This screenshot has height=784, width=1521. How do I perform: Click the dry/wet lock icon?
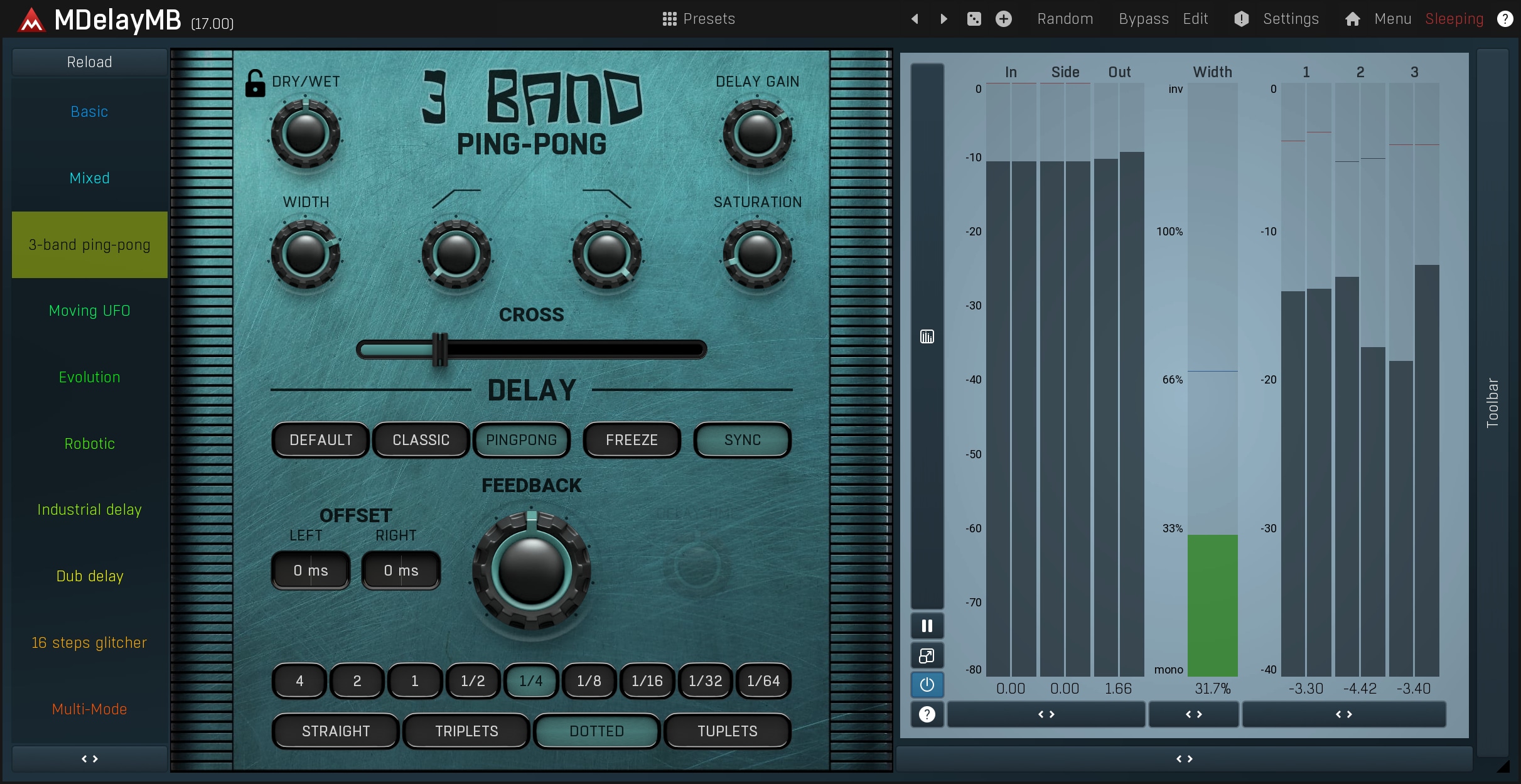255,83
